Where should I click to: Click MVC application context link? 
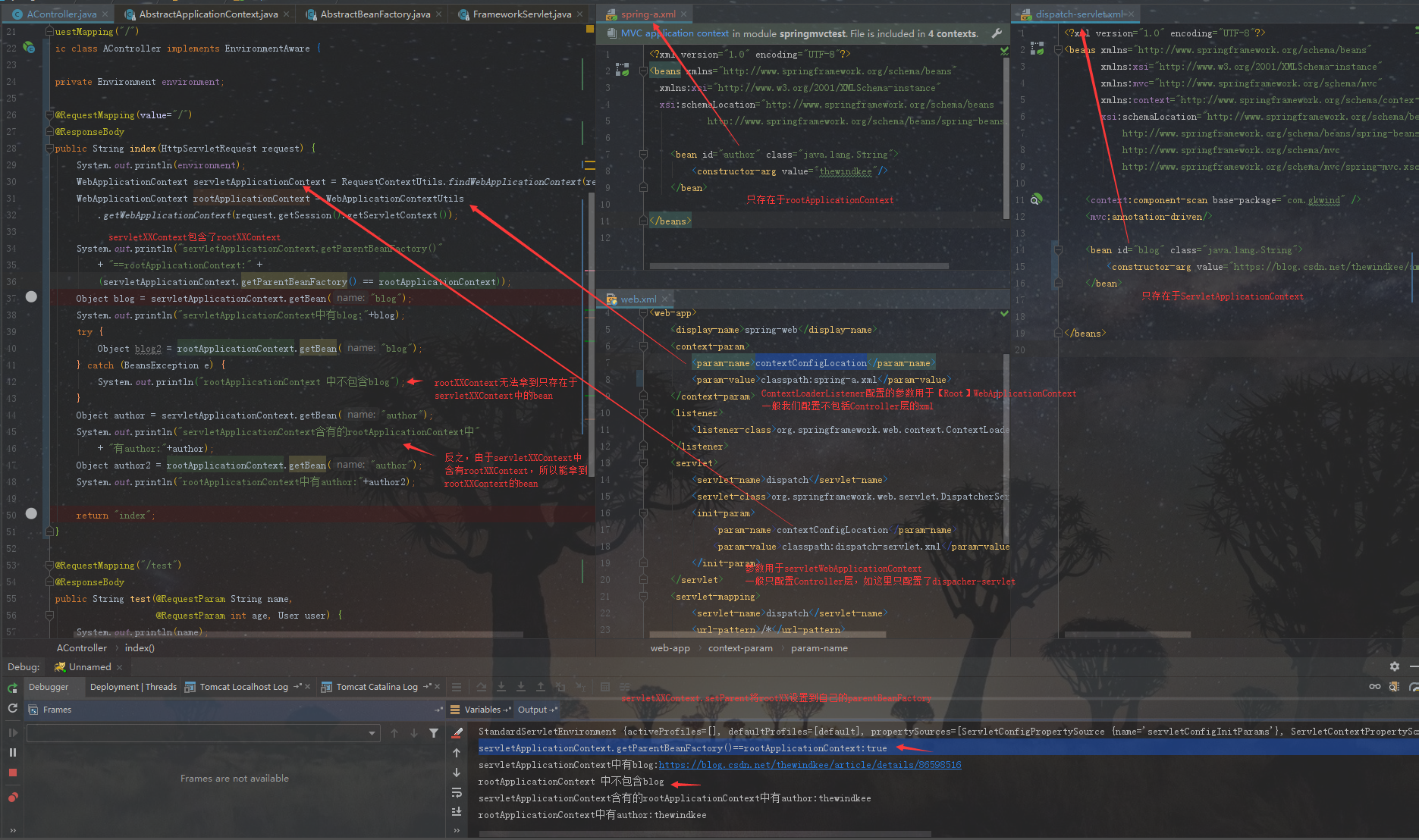(674, 33)
